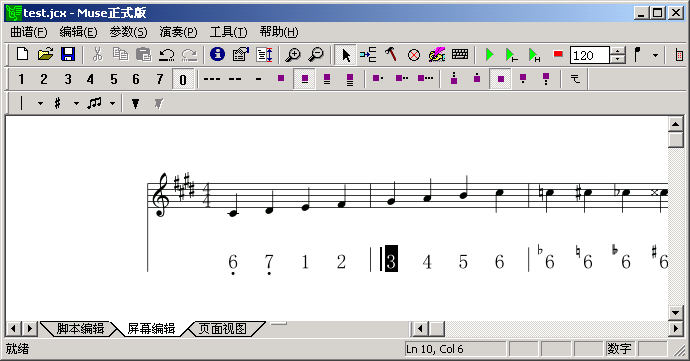Click the ornament symbol after octave buttons

[575, 79]
